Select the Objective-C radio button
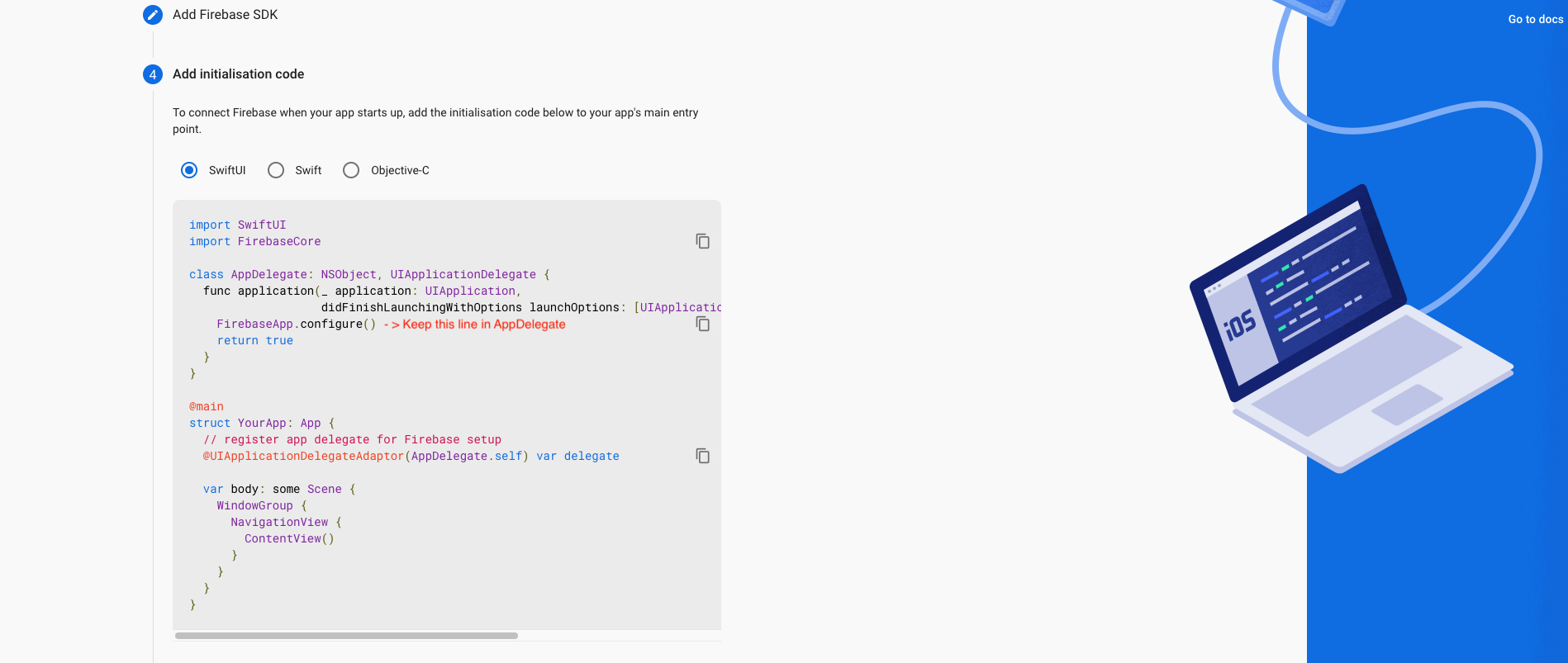This screenshot has width=1568, height=663. 351,170
